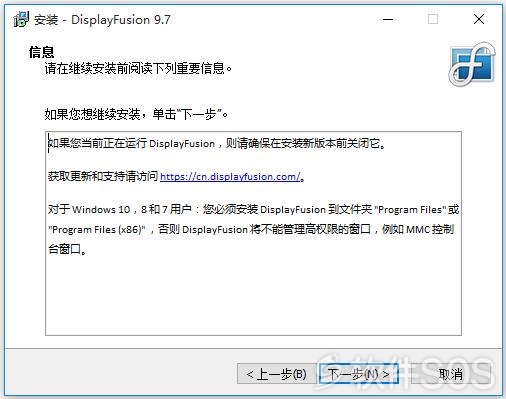Click the last line 台窗口

(x=67, y=249)
